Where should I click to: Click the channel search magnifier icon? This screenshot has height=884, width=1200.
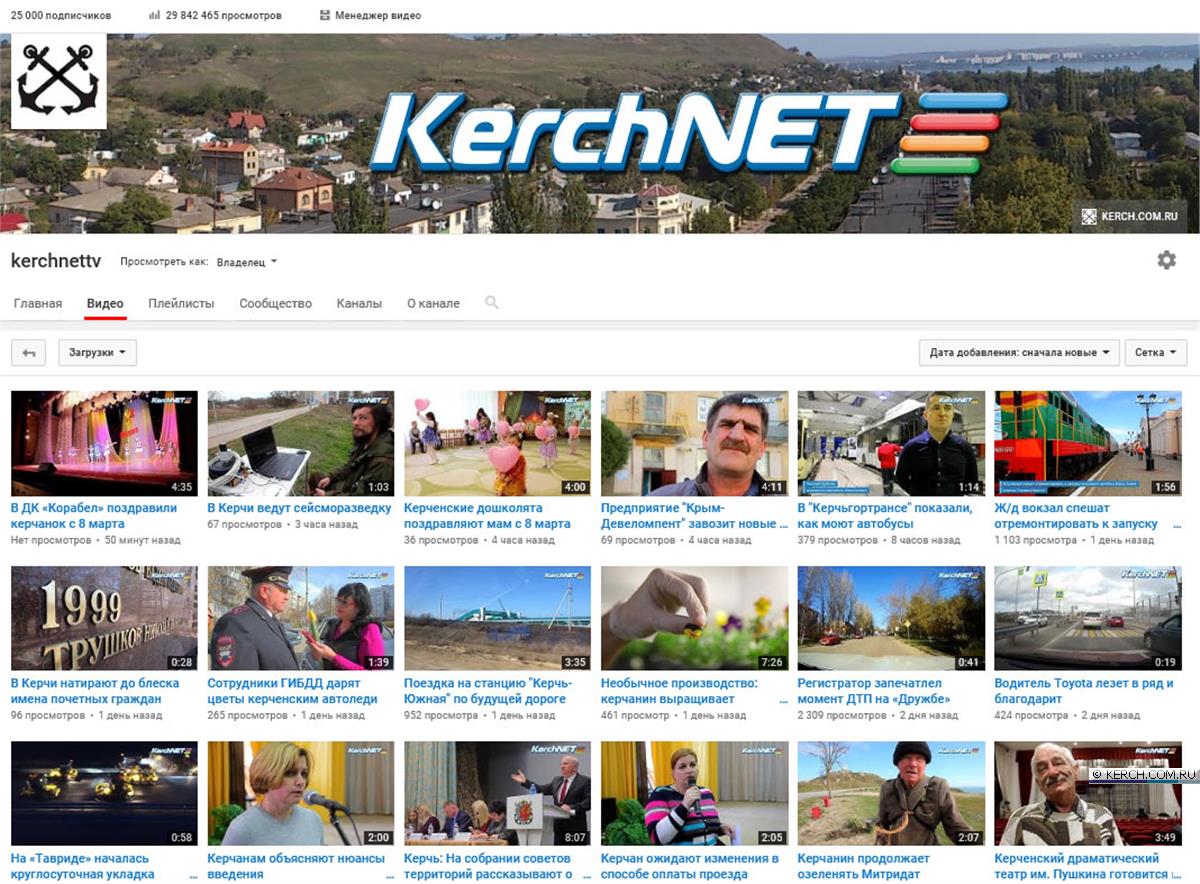pos(491,302)
